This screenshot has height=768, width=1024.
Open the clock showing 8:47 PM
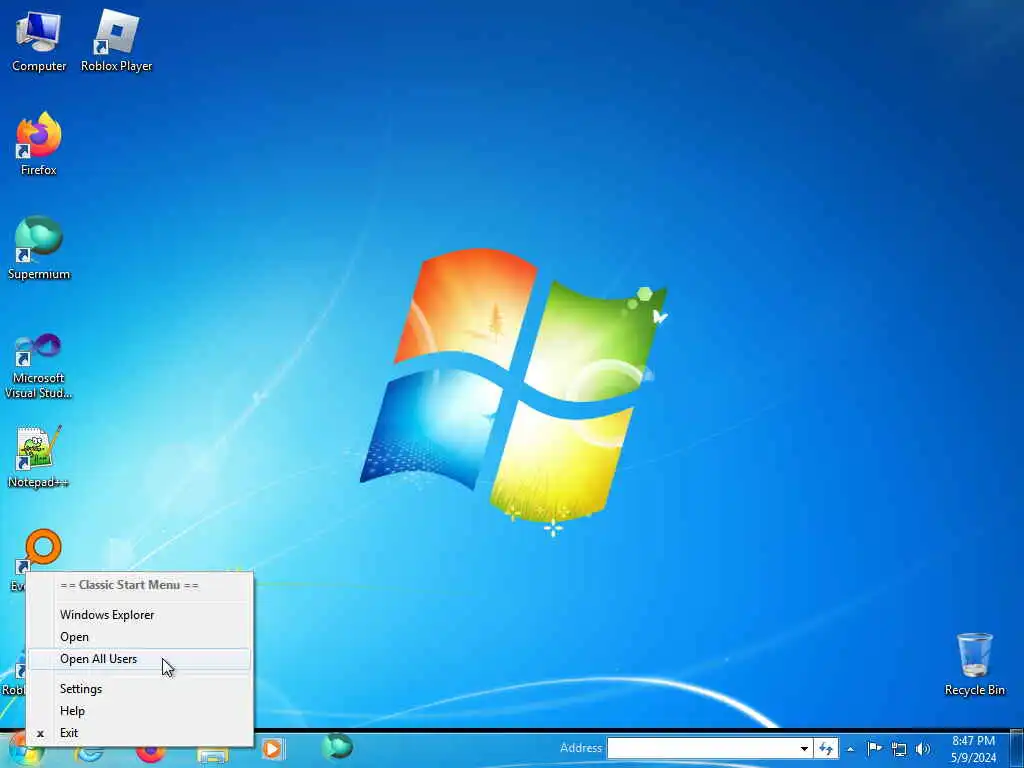point(973,749)
